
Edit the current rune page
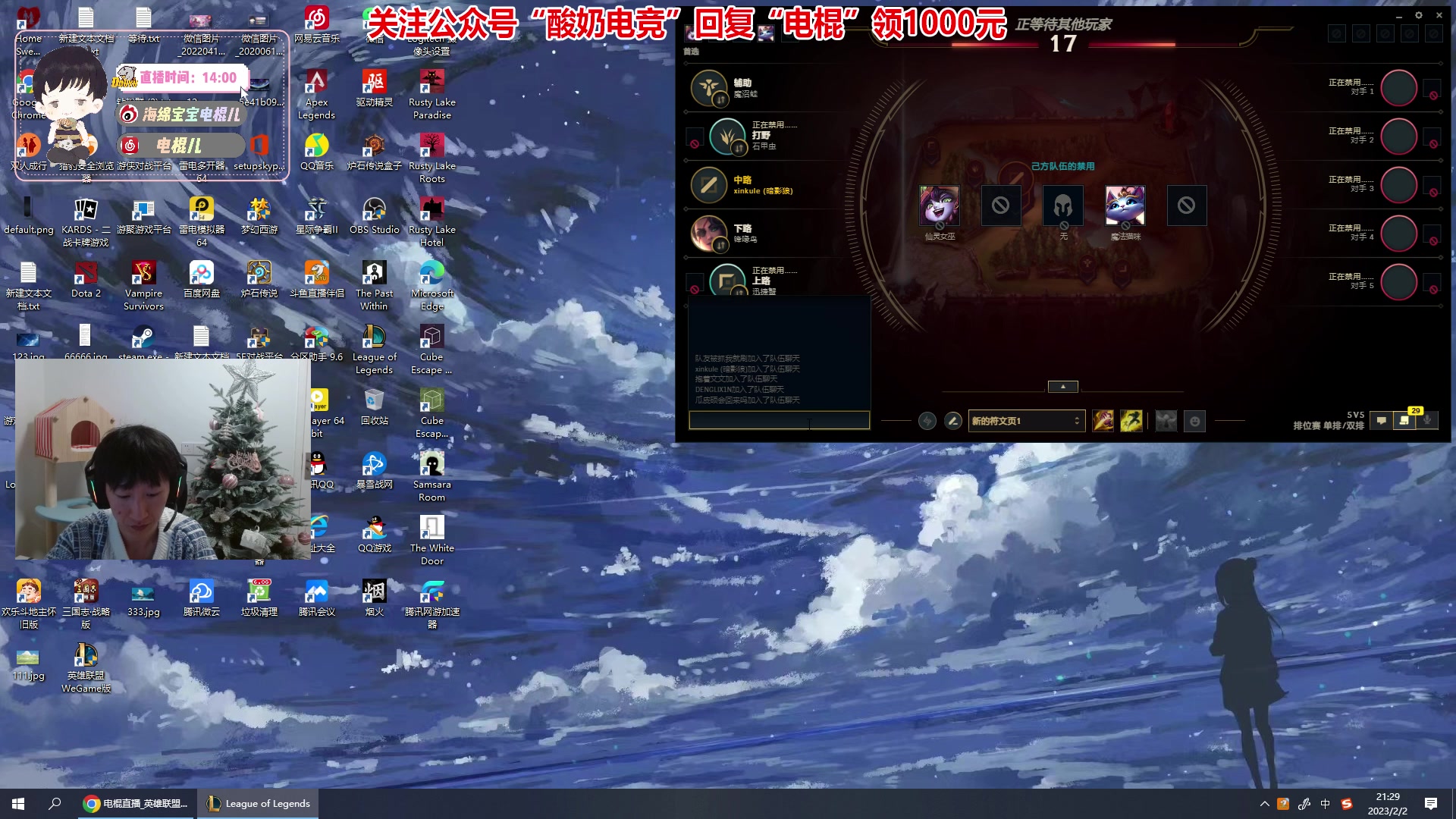(953, 421)
